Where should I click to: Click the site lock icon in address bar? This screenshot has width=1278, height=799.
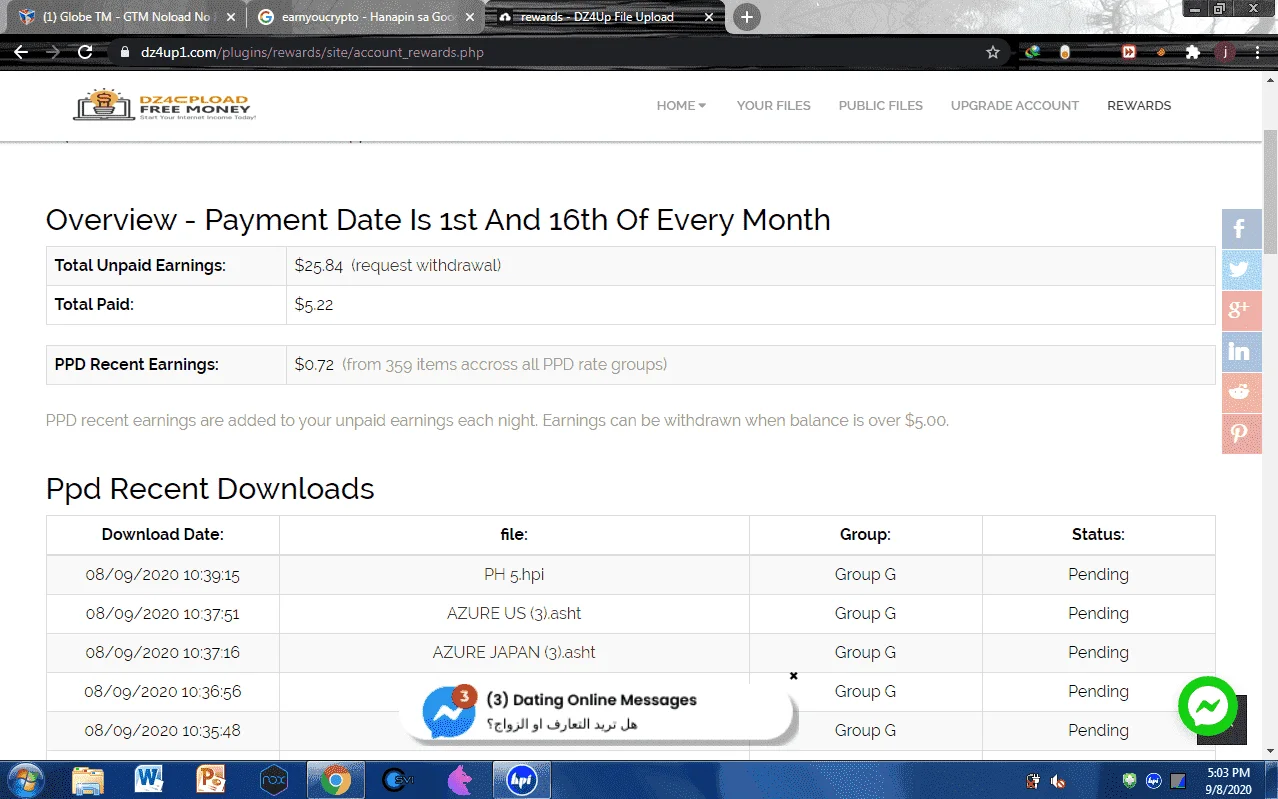point(124,52)
